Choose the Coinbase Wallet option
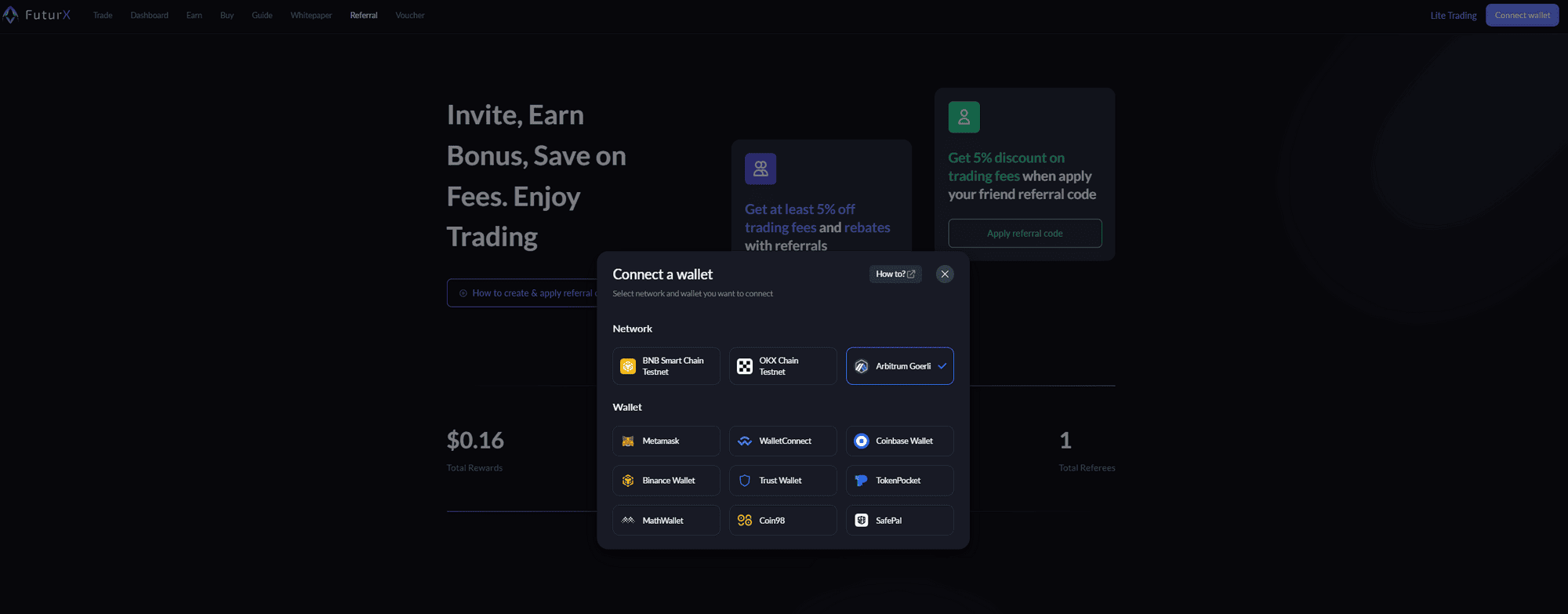The image size is (1568, 614). coord(900,441)
